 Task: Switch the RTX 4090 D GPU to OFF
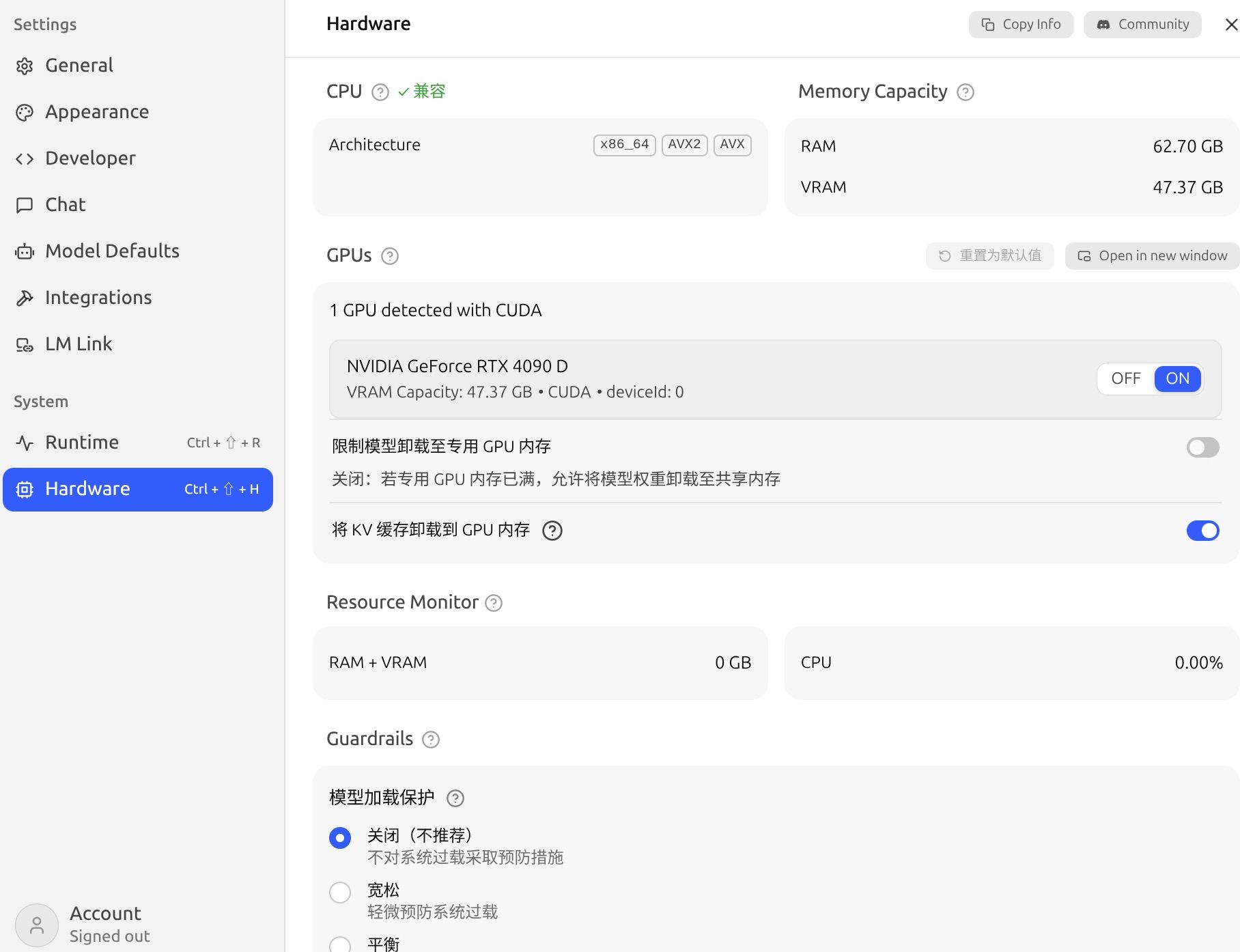coord(1126,378)
